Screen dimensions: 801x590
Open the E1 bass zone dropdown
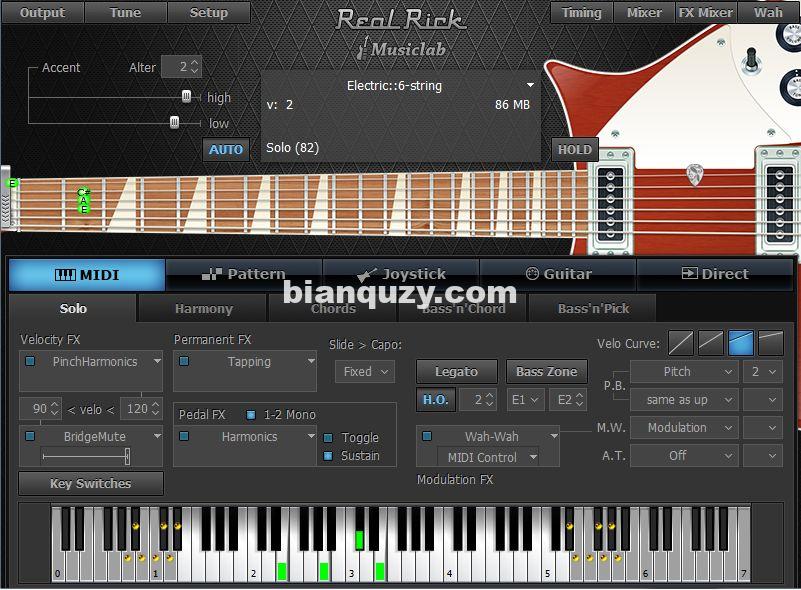pos(526,399)
